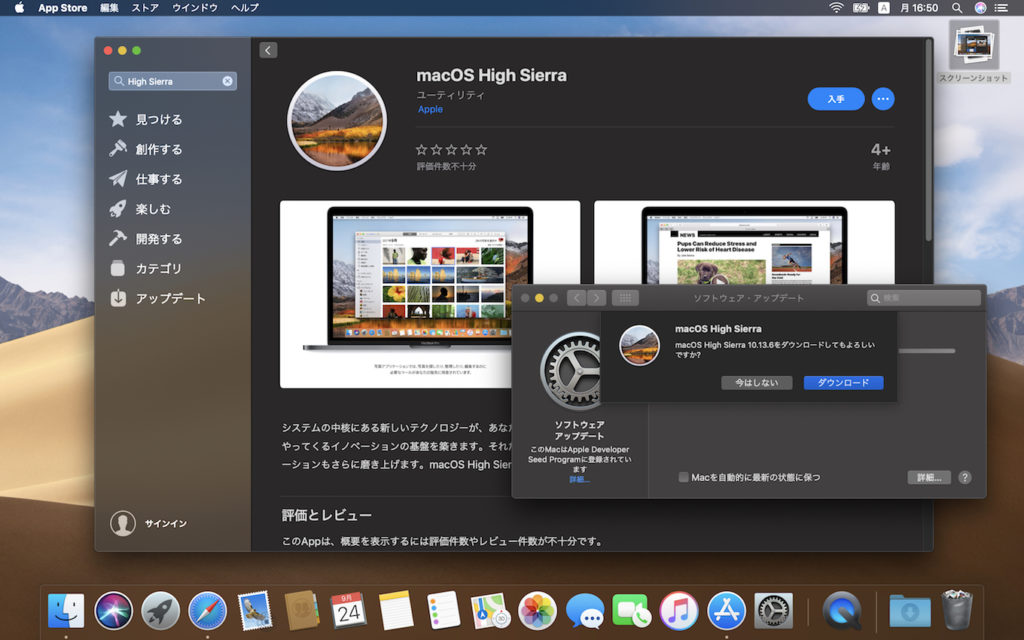1024x640 pixels.
Task: Click the MacBook photos screenshot thumbnail
Action: [x=429, y=294]
